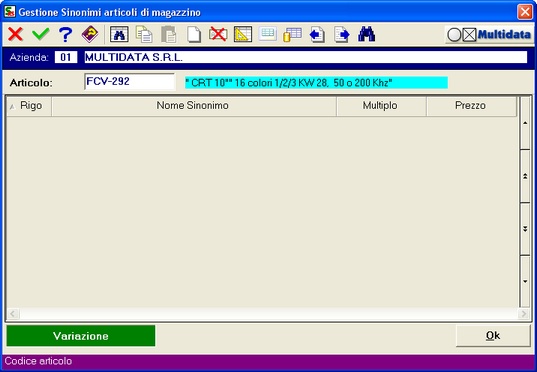The image size is (537, 372).
Task: Click the Multiplo column header
Action: [x=381, y=106]
